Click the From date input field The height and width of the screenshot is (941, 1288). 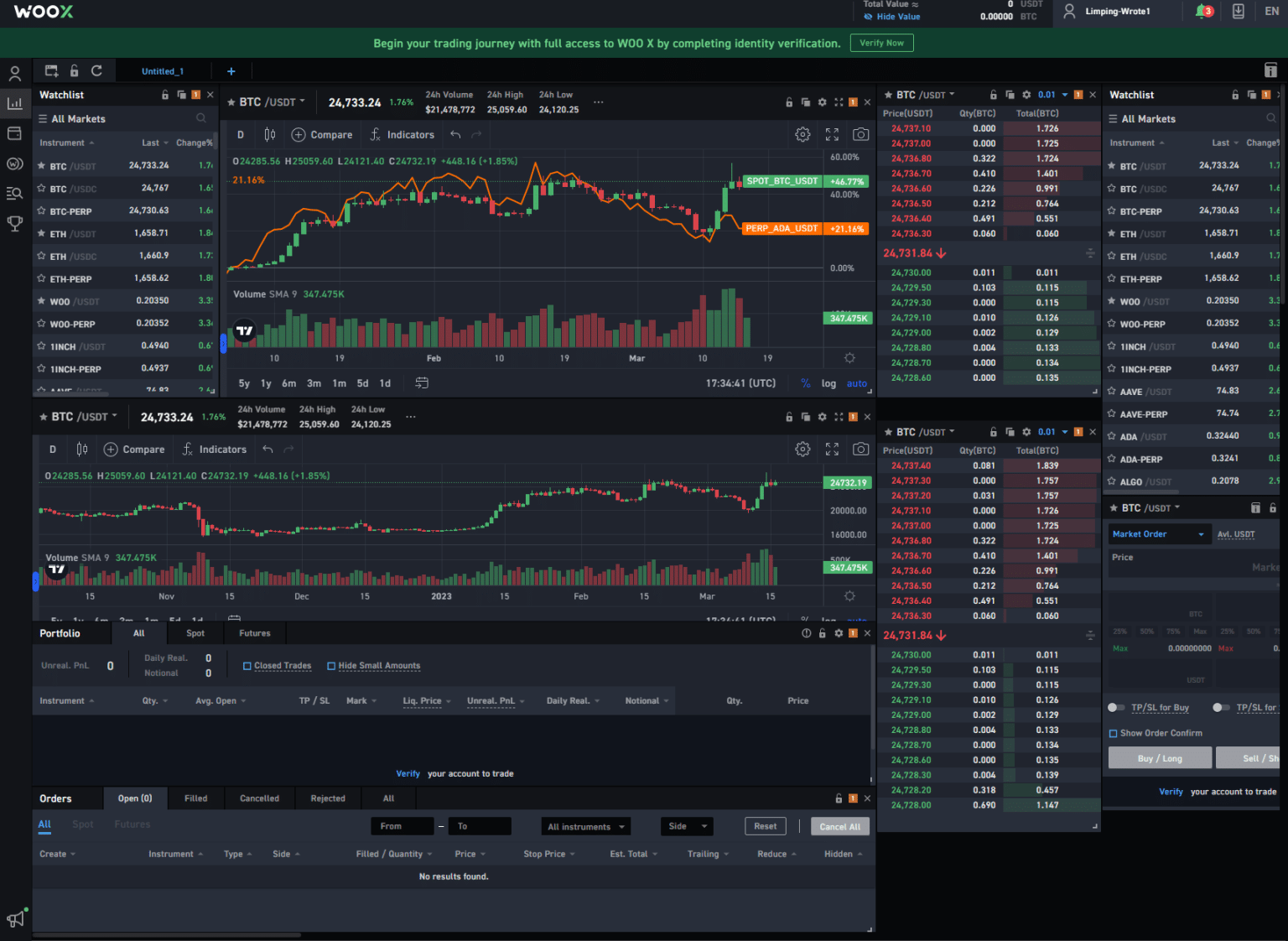(402, 827)
